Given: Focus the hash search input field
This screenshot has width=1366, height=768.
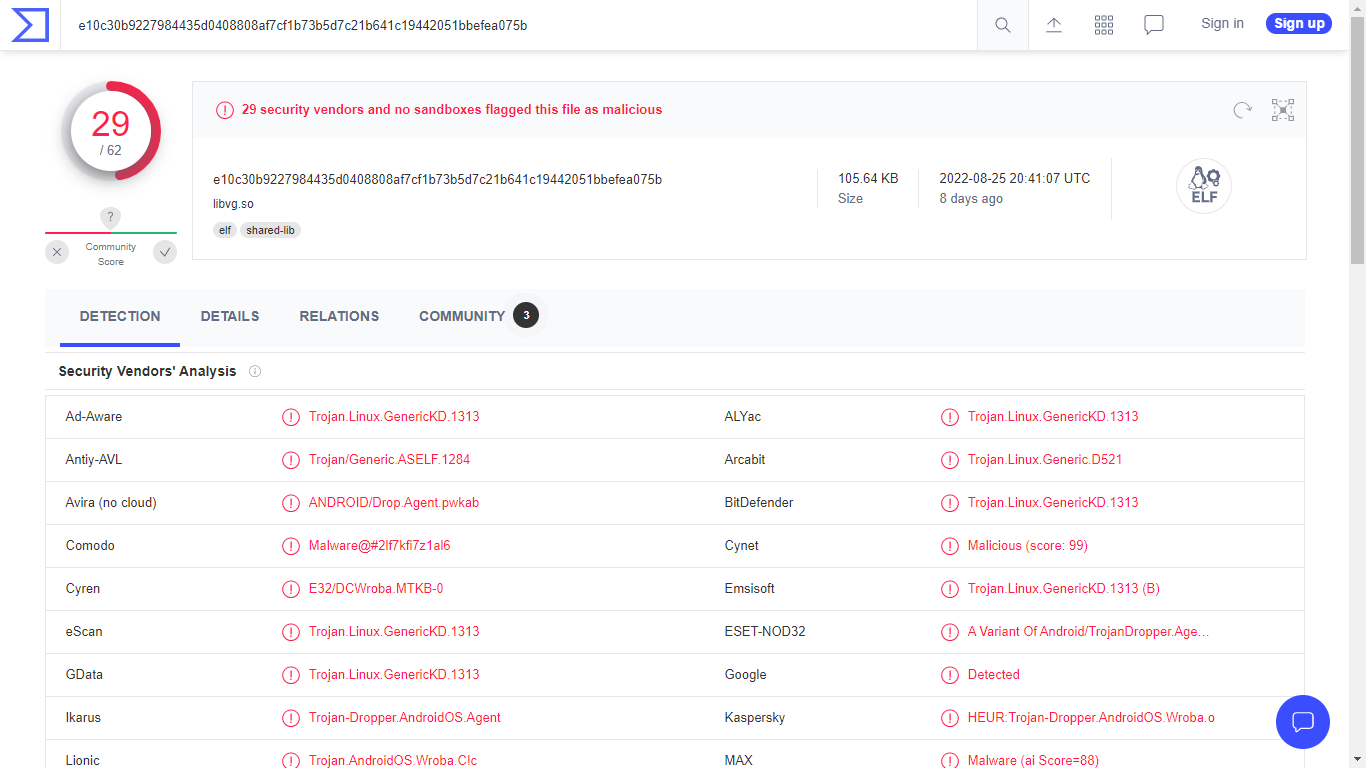Looking at the screenshot, I should click(520, 25).
